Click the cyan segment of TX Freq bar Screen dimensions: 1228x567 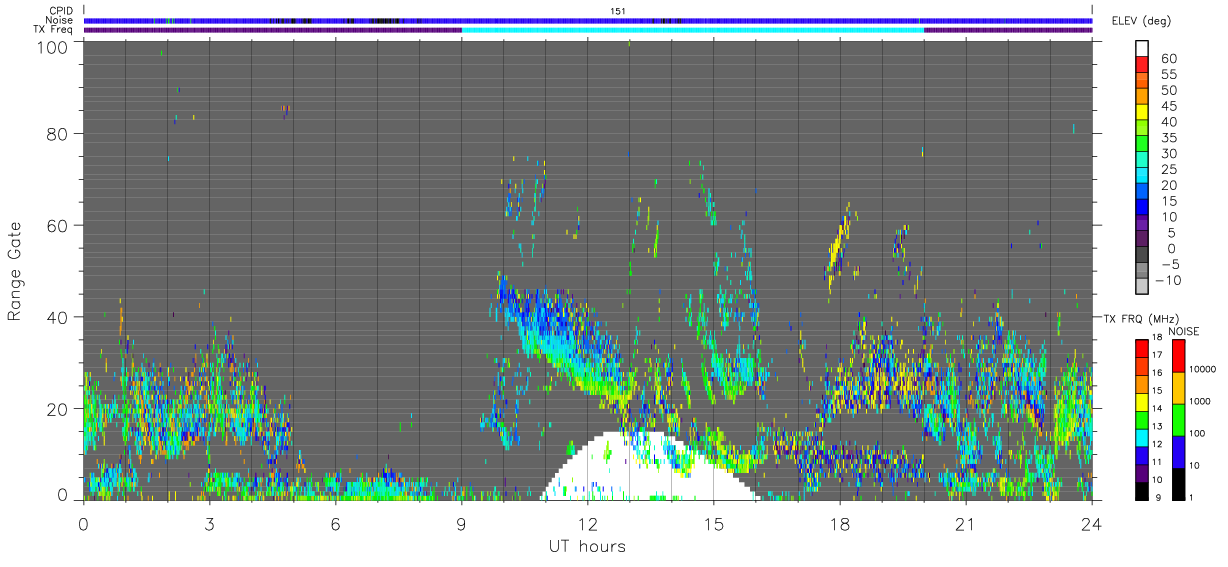[693, 30]
